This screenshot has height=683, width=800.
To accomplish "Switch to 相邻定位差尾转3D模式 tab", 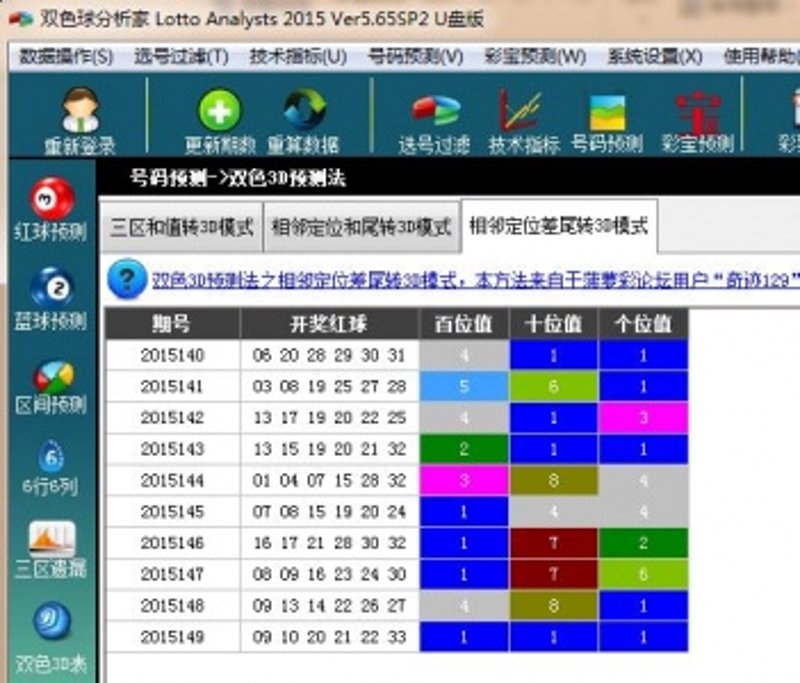I will point(559,226).
